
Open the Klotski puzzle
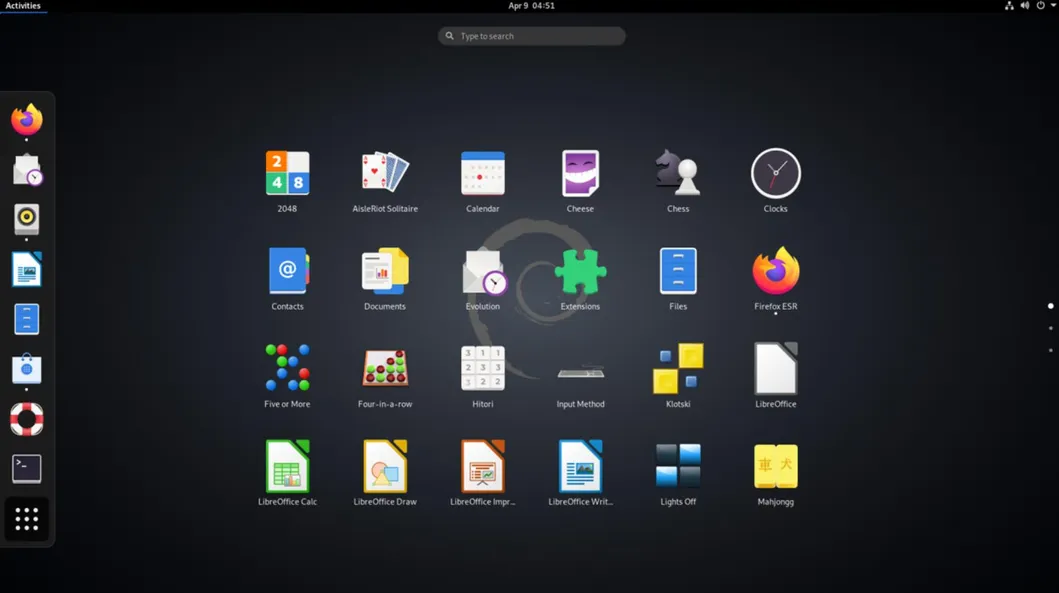tap(678, 367)
